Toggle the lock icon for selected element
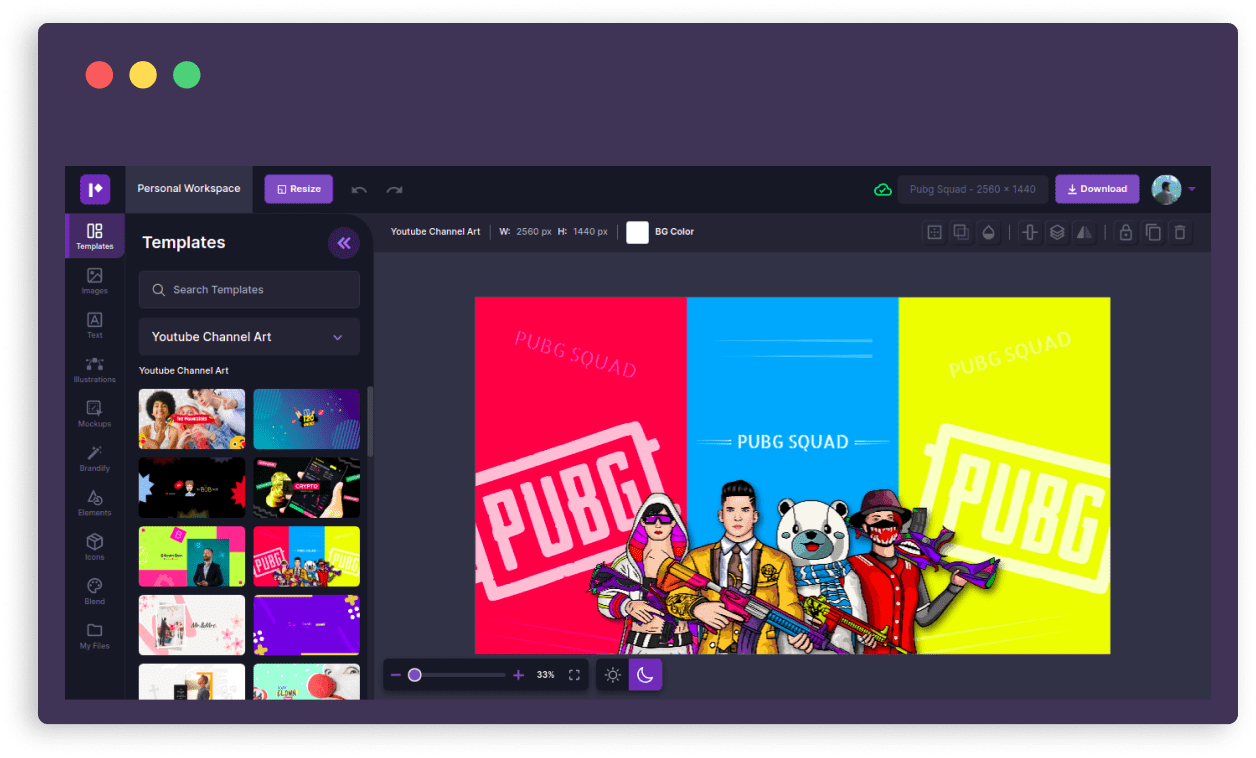1256x758 pixels. point(1126,232)
